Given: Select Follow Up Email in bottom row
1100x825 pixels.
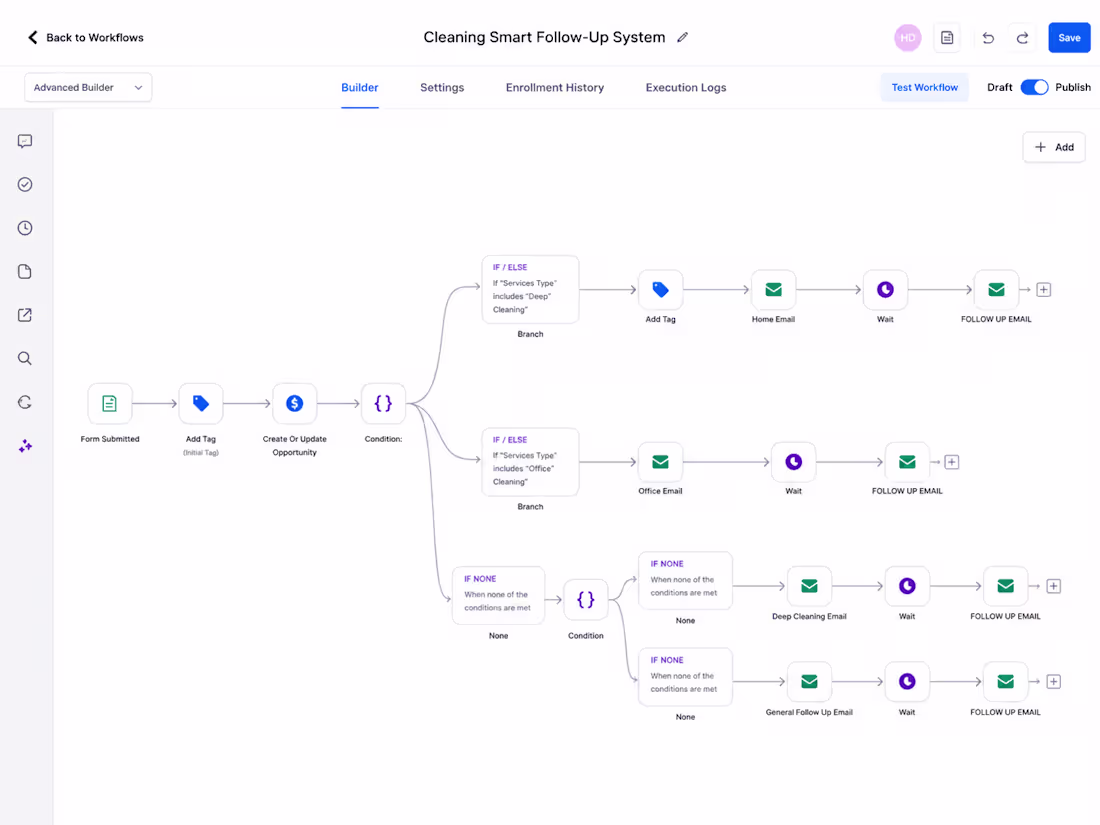Looking at the screenshot, I should [x=1005, y=681].
